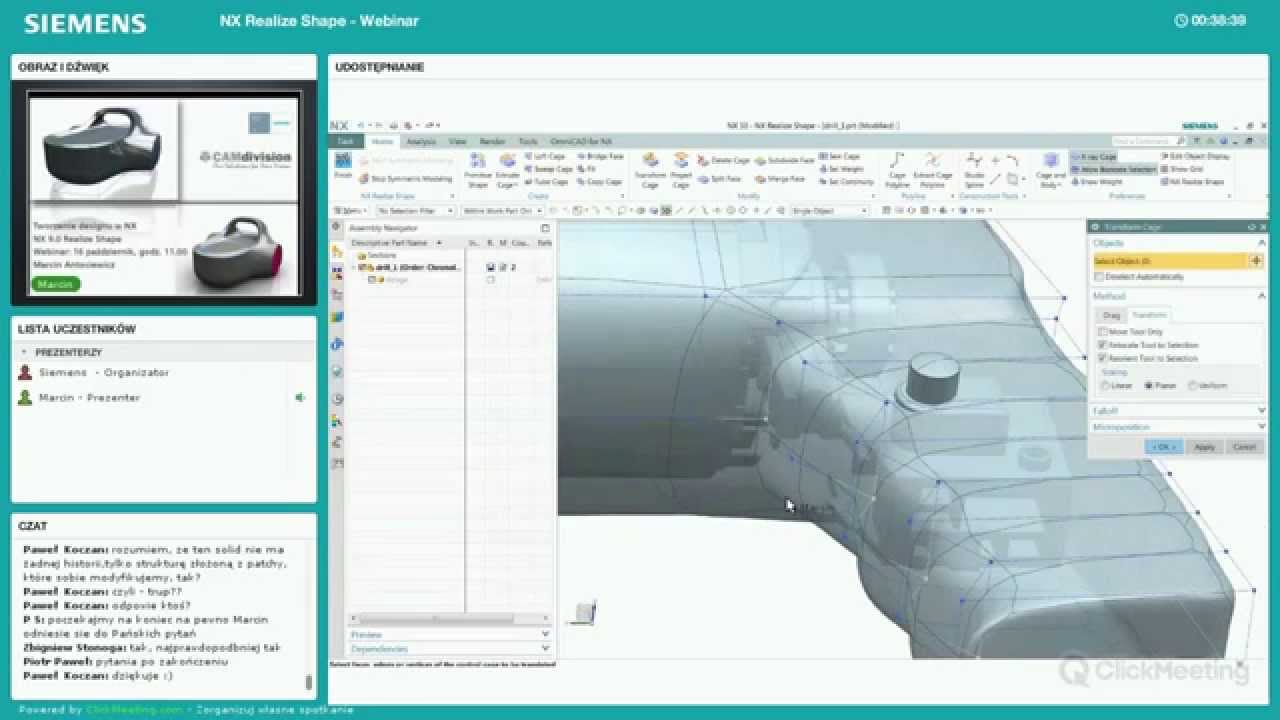1280x720 pixels.
Task: Toggle Deselect Automatically checkbox
Action: pyautogui.click(x=1099, y=277)
